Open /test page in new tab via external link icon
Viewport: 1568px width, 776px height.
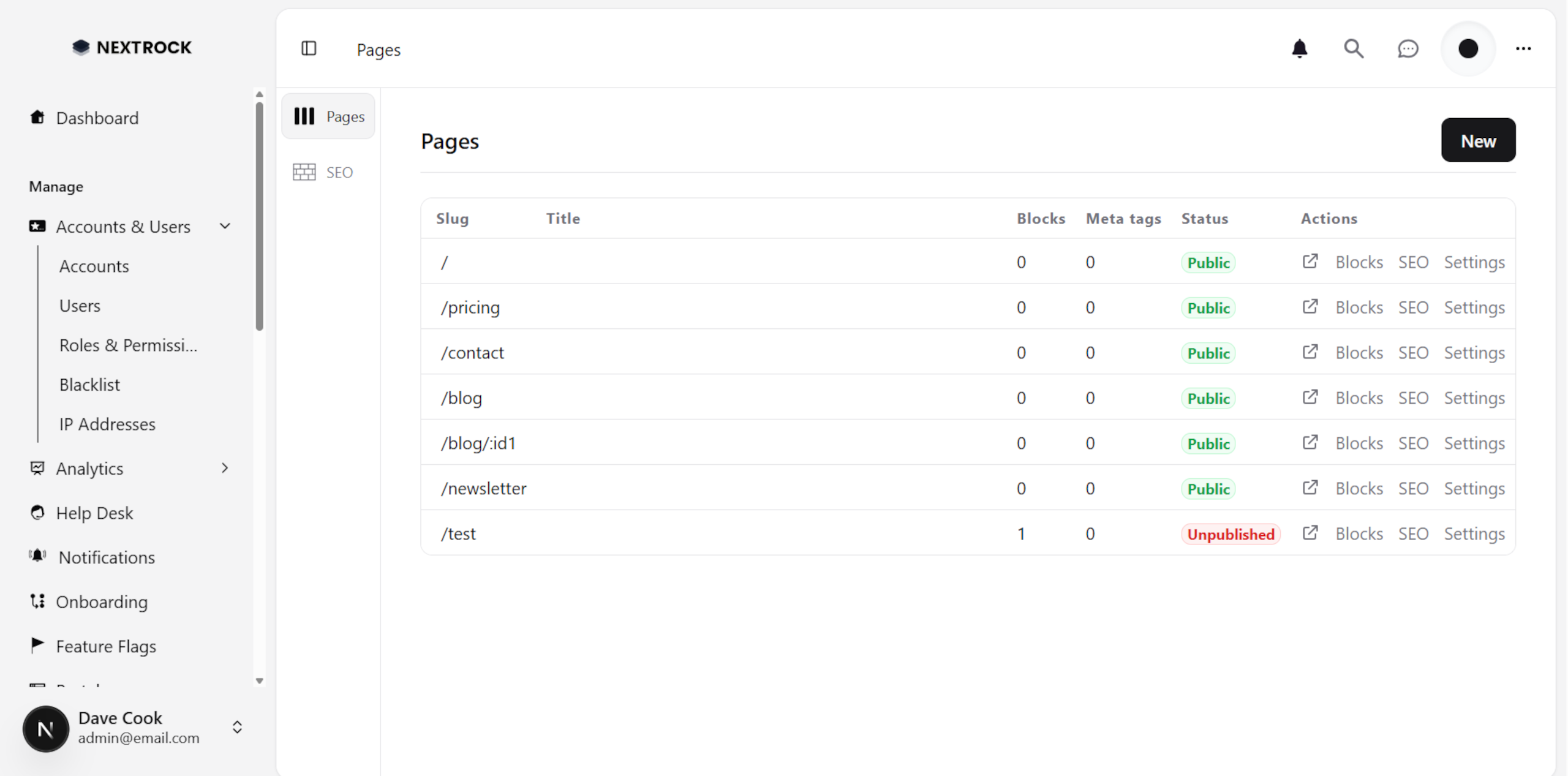point(1310,533)
